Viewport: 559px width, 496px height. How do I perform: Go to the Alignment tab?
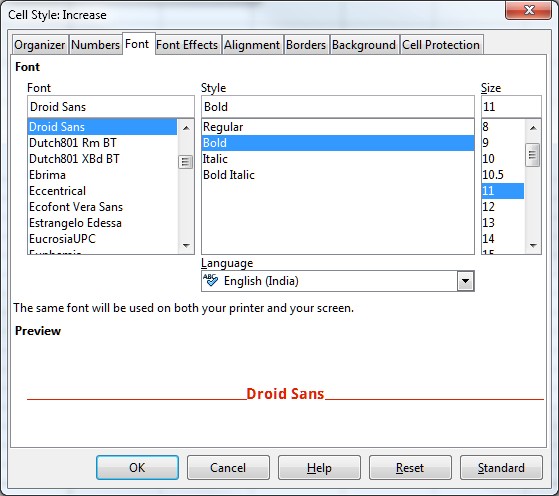click(x=252, y=45)
